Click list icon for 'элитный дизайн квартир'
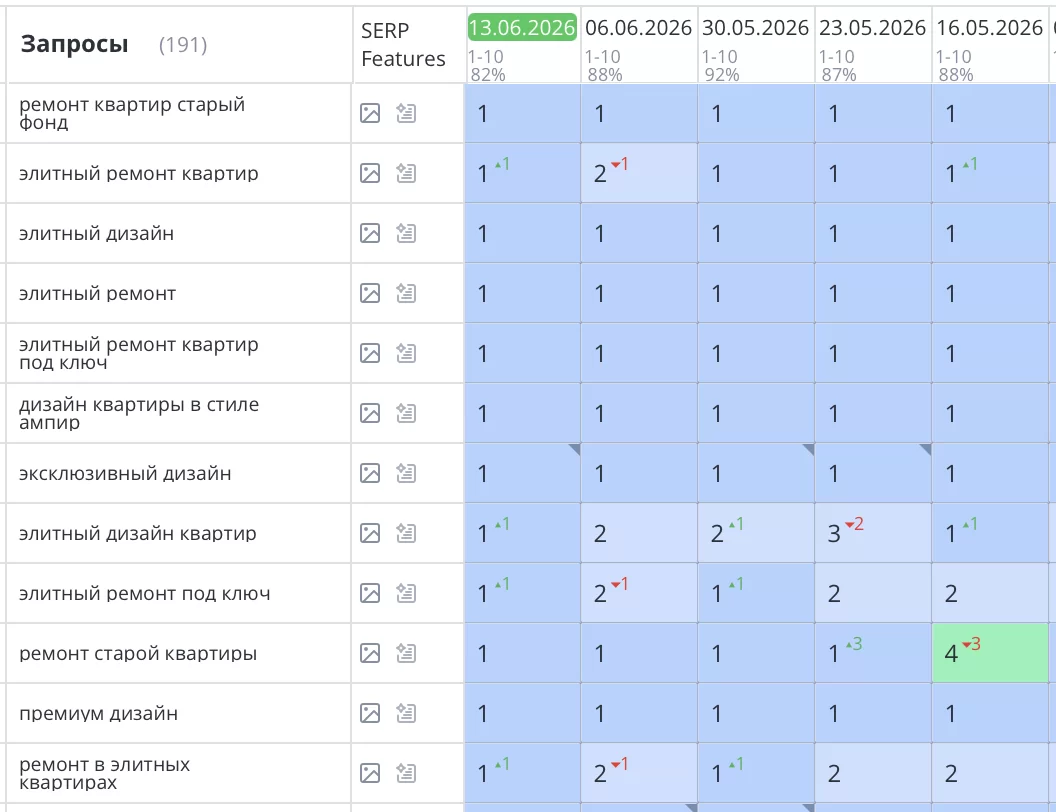Screen dimensions: 1056x812 tap(406, 533)
